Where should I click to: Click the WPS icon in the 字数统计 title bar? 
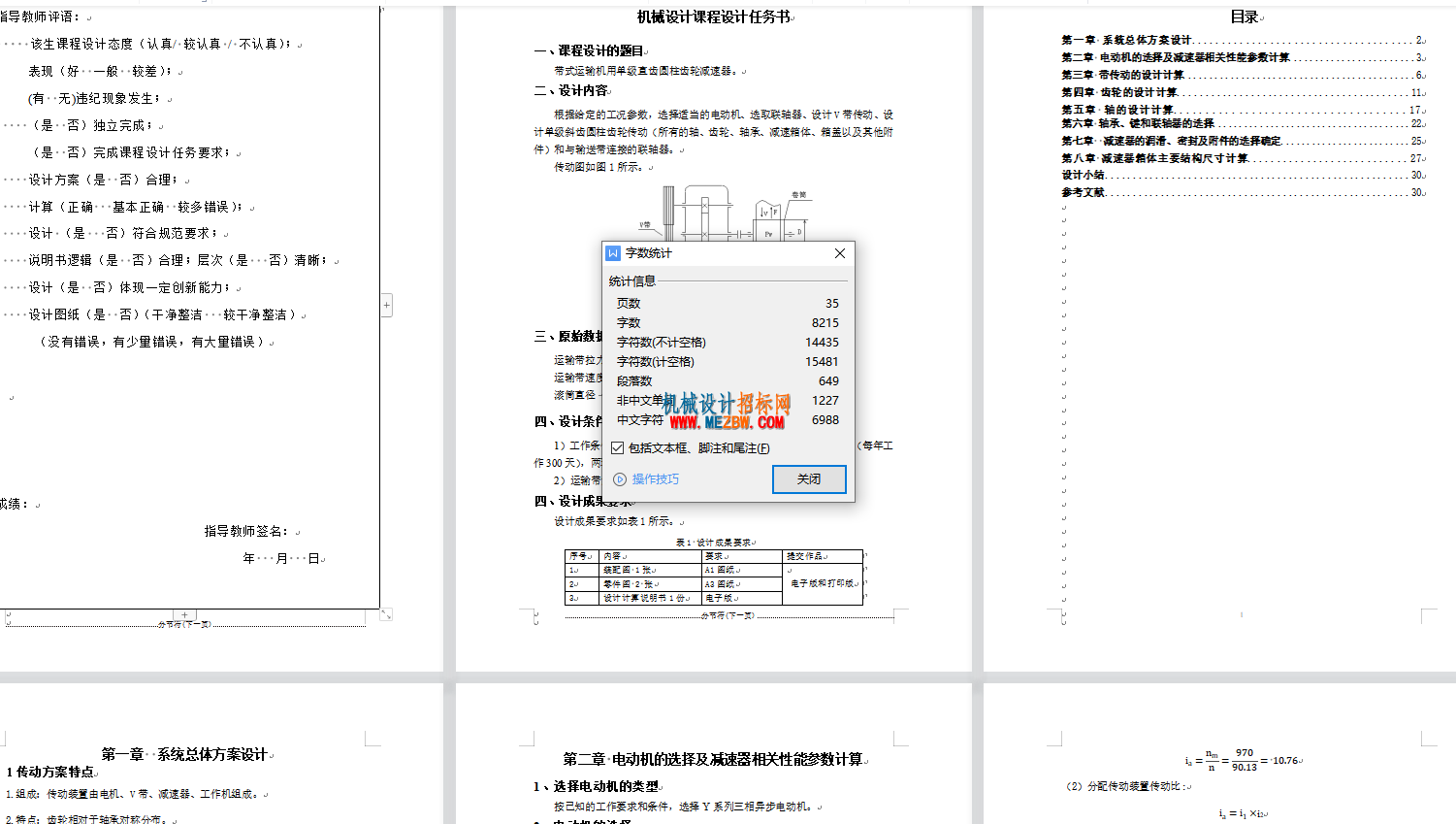point(613,253)
